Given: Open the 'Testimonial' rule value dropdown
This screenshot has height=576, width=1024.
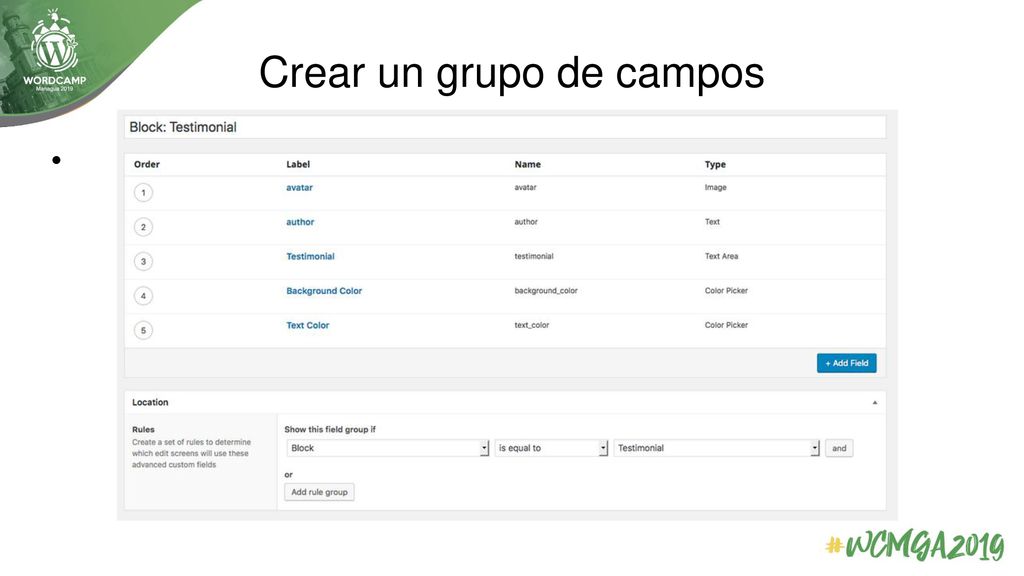Looking at the screenshot, I should coord(716,448).
